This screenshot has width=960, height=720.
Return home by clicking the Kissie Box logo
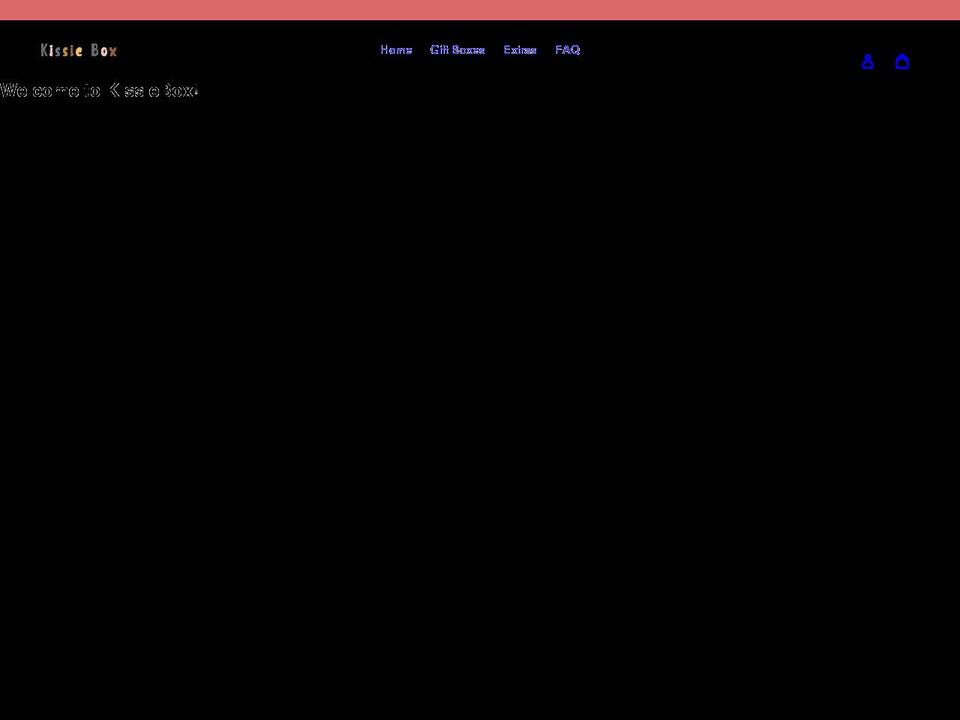tap(78, 50)
